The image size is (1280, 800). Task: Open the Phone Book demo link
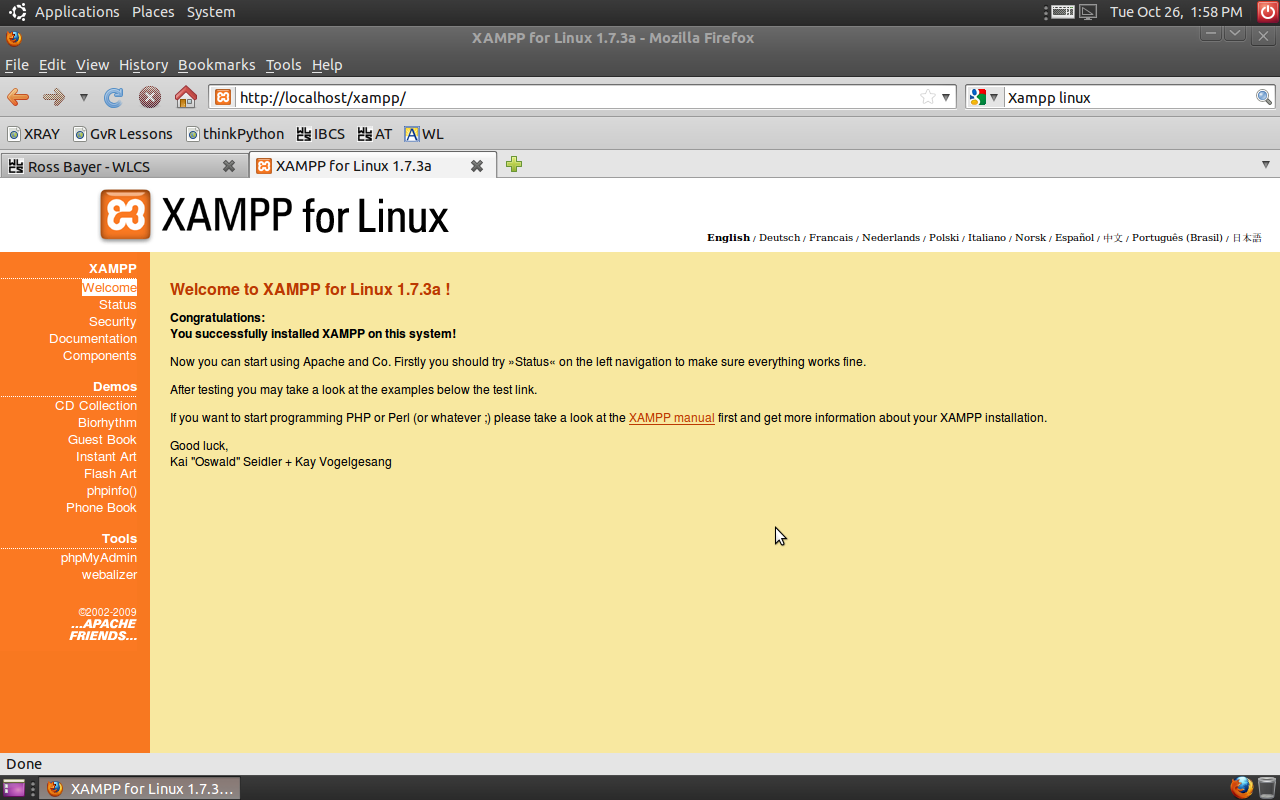pyautogui.click(x=101, y=507)
